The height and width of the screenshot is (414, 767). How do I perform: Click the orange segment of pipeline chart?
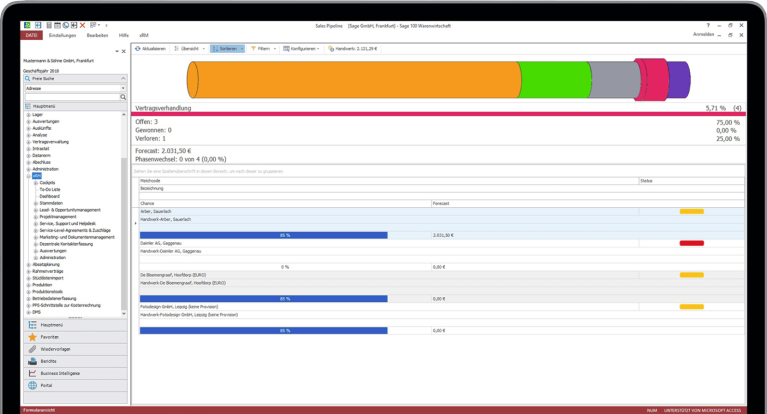point(350,79)
